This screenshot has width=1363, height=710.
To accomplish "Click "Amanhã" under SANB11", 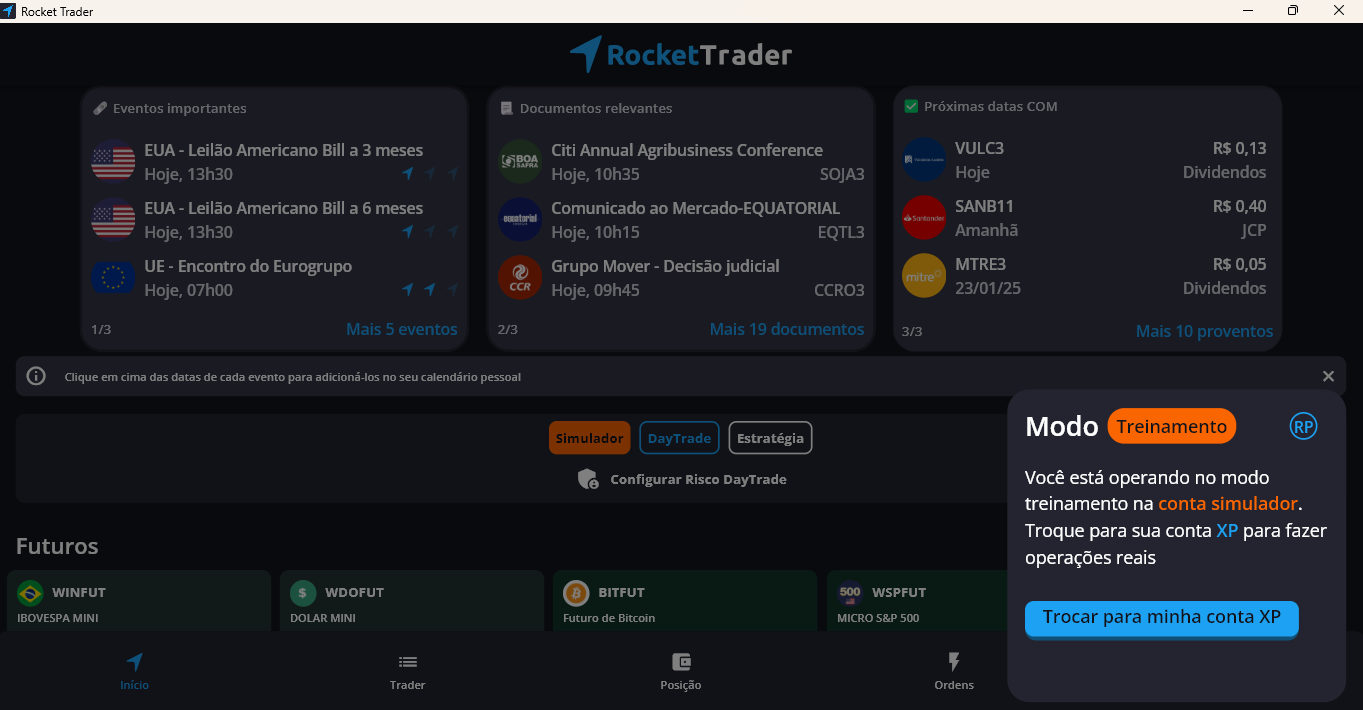I will (x=987, y=230).
